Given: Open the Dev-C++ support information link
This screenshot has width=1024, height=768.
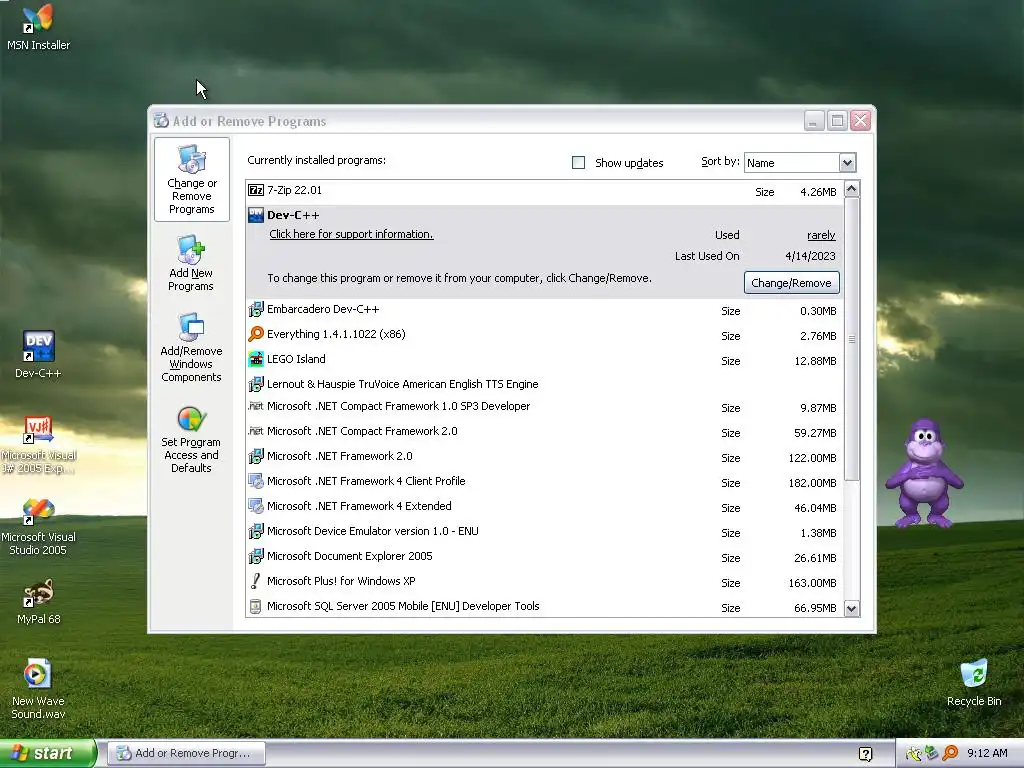Looking at the screenshot, I should point(351,234).
